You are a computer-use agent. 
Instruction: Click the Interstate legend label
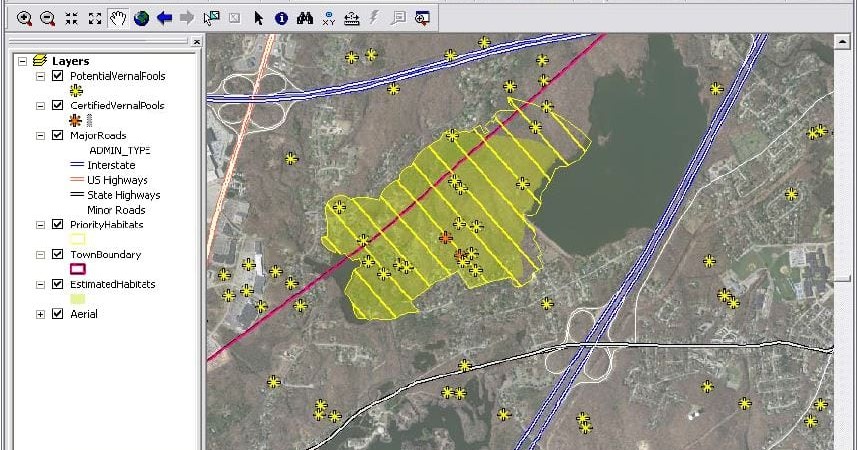click(x=111, y=165)
